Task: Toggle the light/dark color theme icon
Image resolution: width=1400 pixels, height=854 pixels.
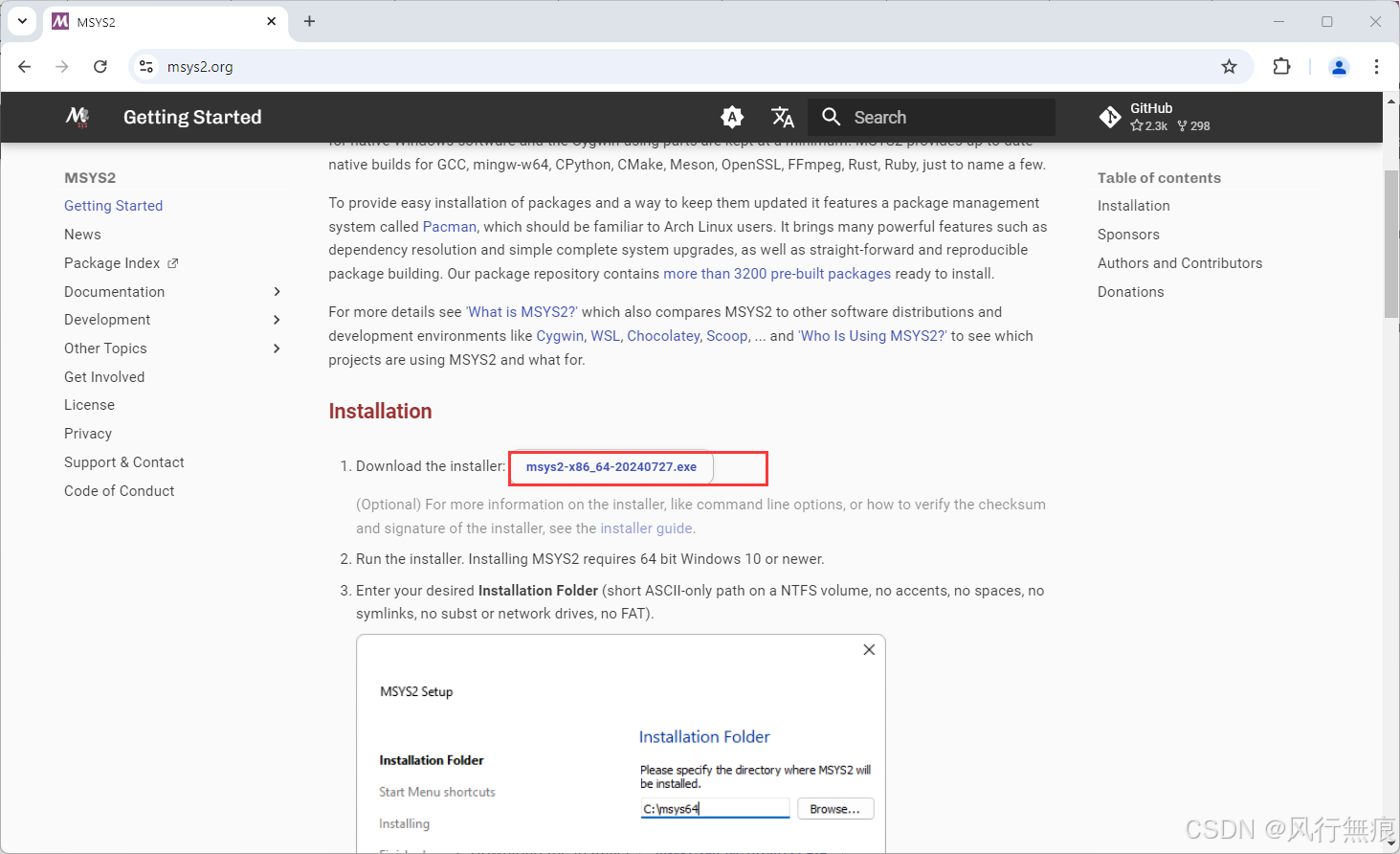Action: [732, 117]
